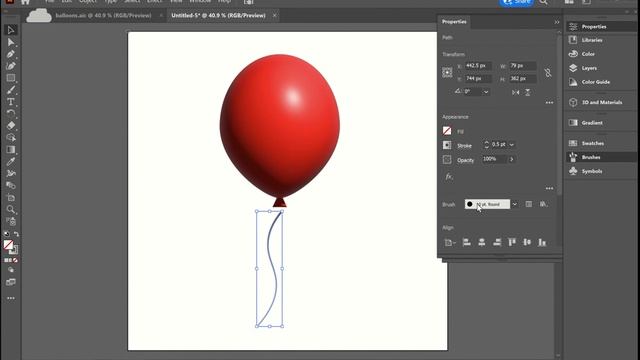640x360 pixels.
Task: Open the Brush definition dropdown
Action: (x=515, y=204)
